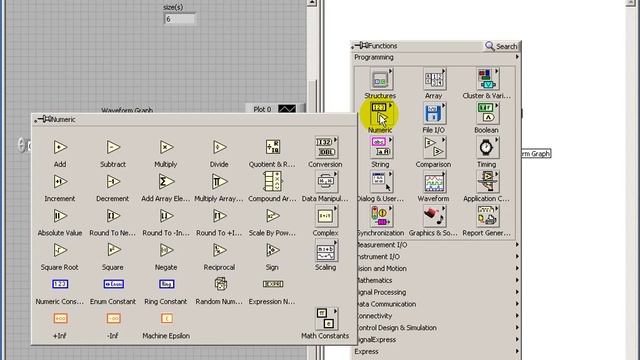Screen dimensions: 640x360
Task: Place a Numeric Constant
Action: pyautogui.click(x=60, y=284)
